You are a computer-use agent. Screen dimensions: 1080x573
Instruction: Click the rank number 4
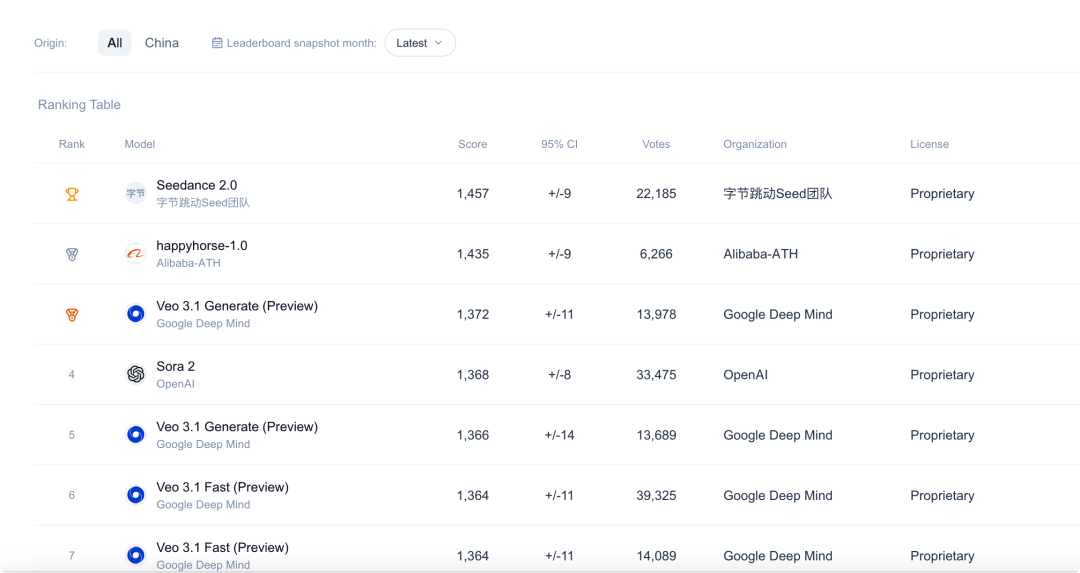(x=72, y=375)
